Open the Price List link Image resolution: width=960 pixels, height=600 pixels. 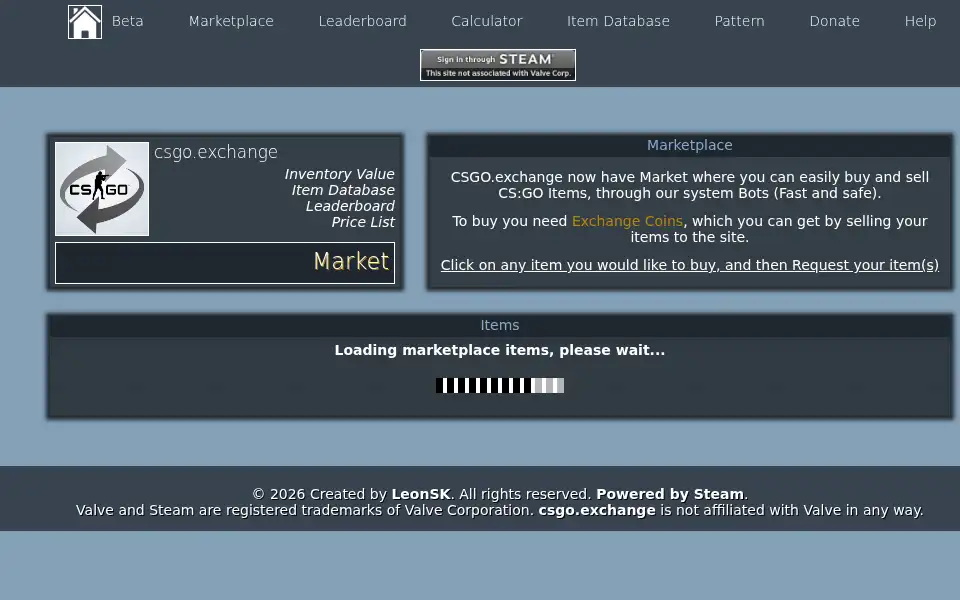tap(363, 222)
